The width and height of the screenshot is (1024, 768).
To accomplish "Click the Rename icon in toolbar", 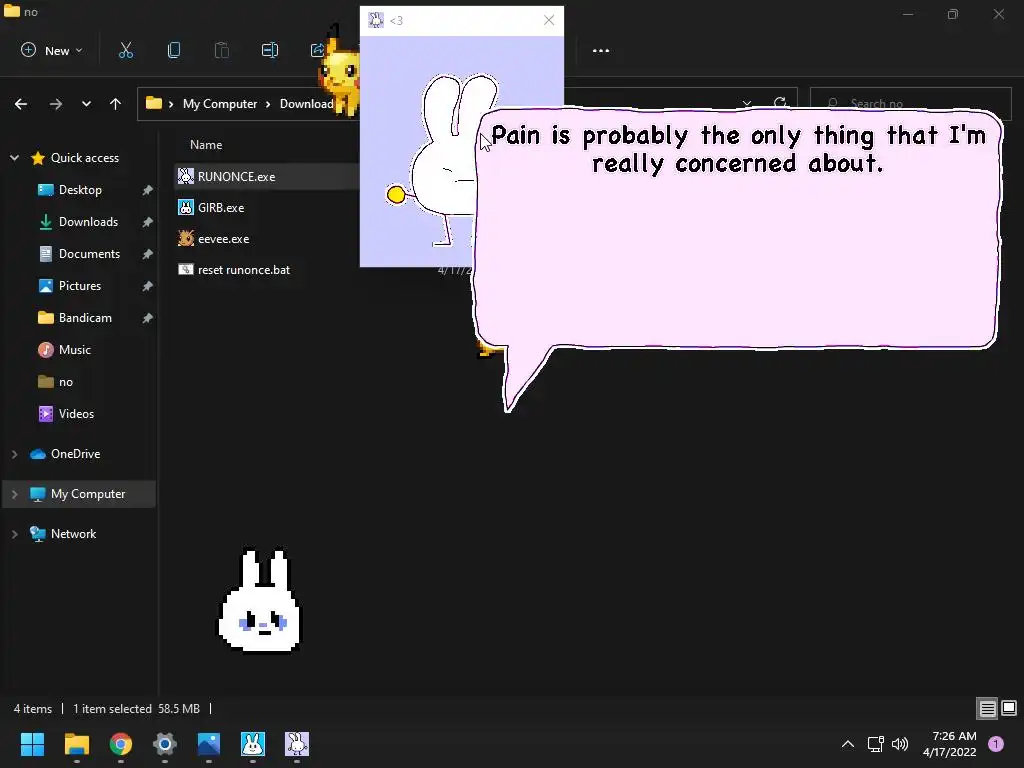I will [270, 50].
